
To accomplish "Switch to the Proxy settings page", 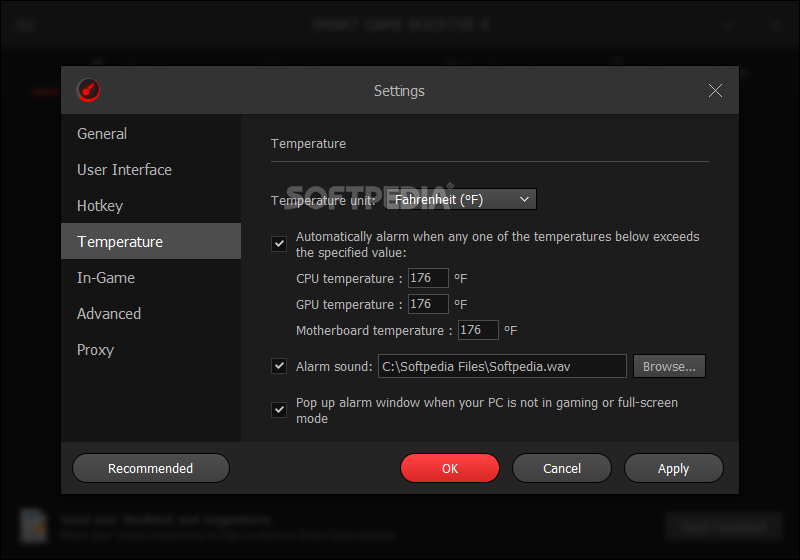I will [x=151, y=350].
